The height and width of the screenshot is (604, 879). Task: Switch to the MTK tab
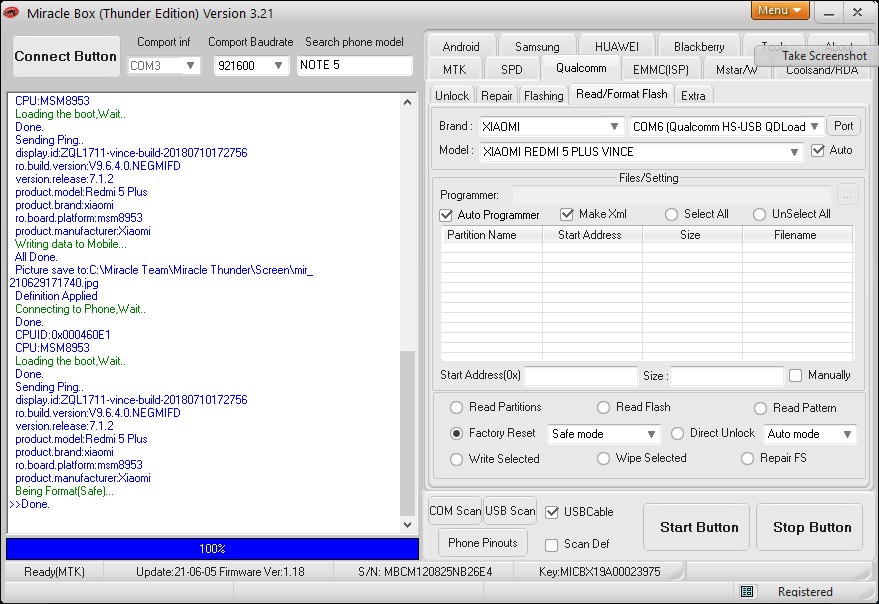tap(454, 70)
